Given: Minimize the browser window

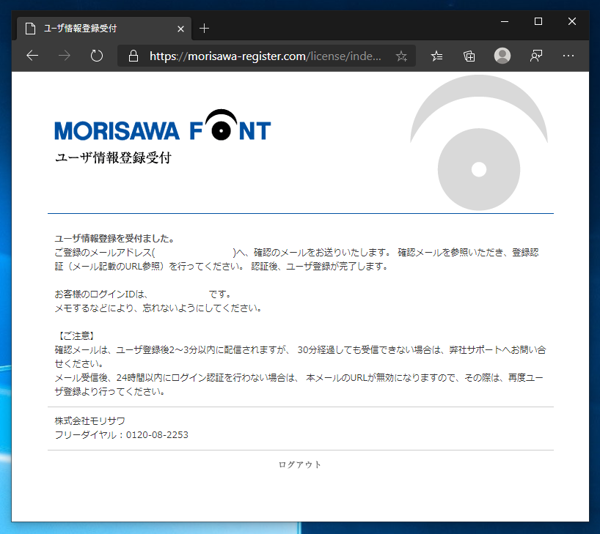Looking at the screenshot, I should (x=505, y=21).
